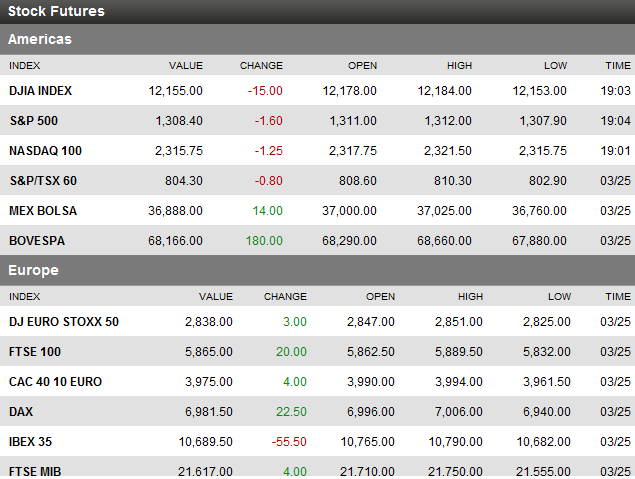The width and height of the screenshot is (635, 479).
Task: Select the S&P 500 change -1.60
Action: (x=268, y=121)
